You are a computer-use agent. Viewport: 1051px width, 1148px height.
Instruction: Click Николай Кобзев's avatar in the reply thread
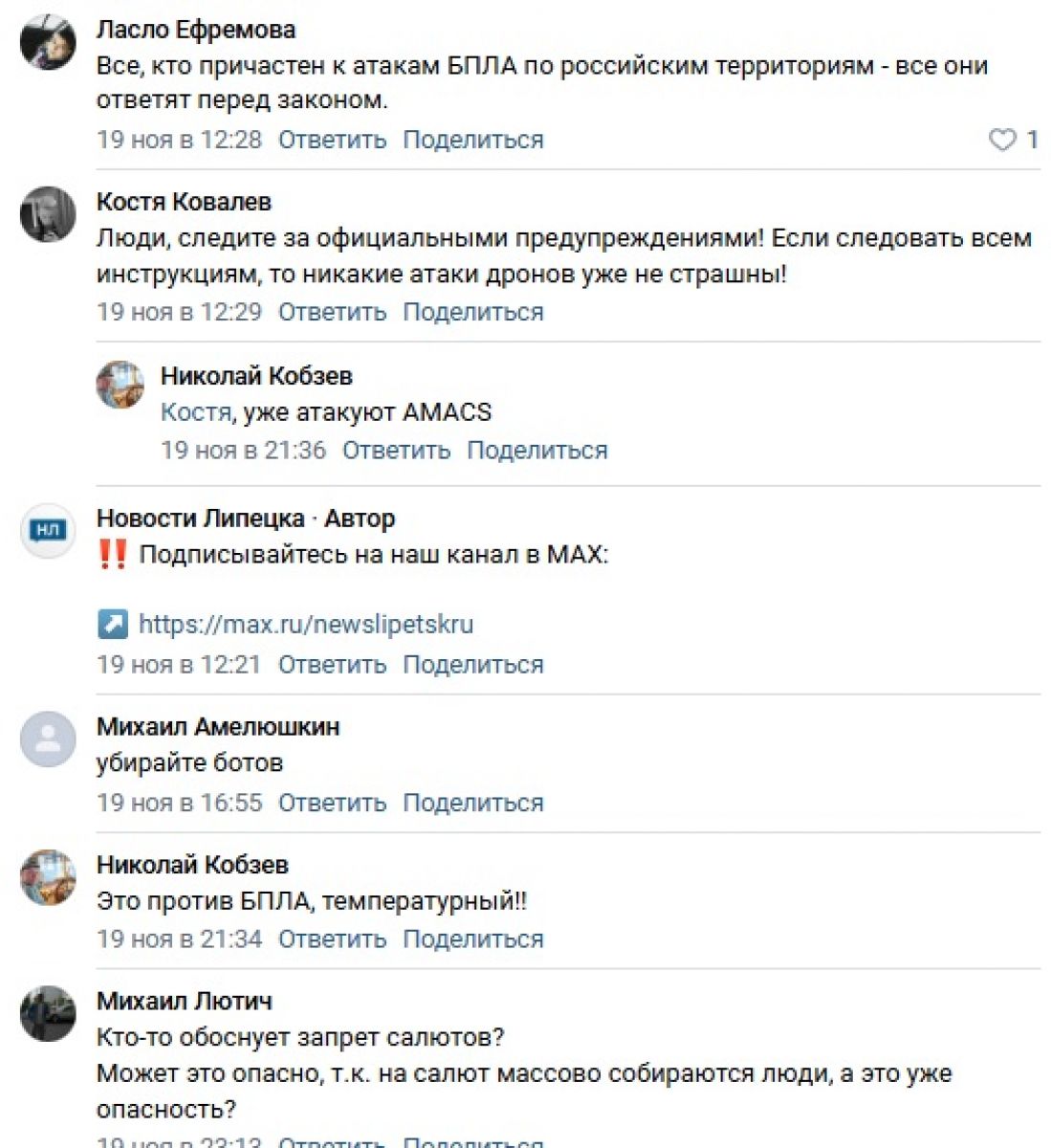[120, 385]
